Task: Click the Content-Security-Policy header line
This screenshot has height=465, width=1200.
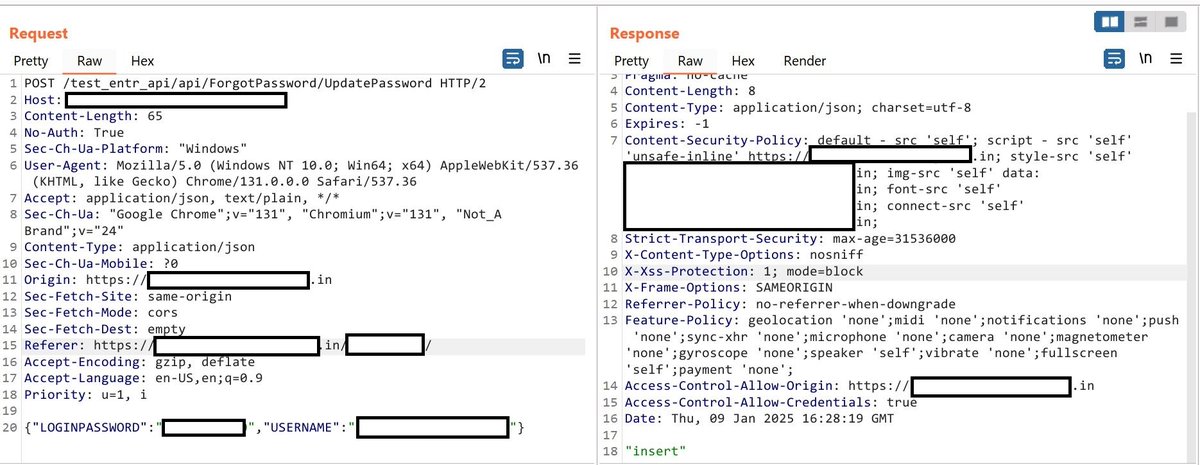Action: pos(879,181)
